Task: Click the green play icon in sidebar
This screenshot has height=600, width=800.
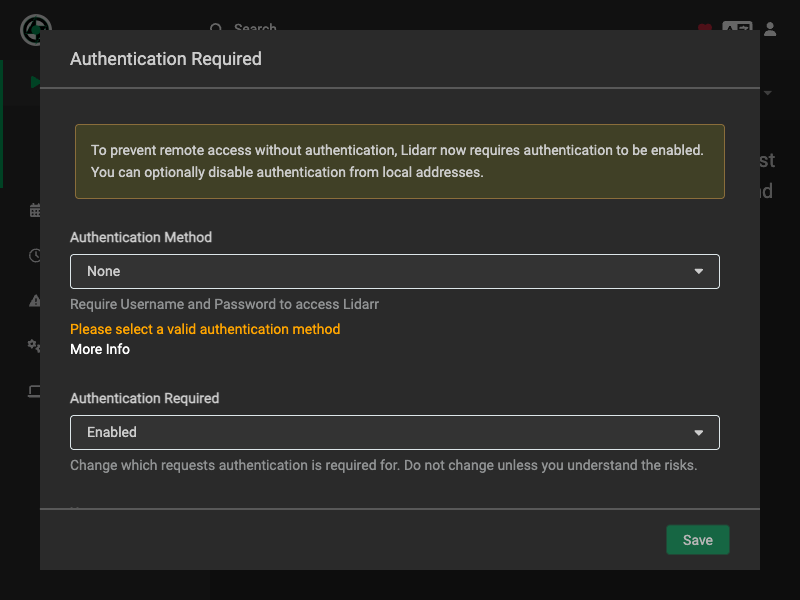Action: [x=35, y=82]
